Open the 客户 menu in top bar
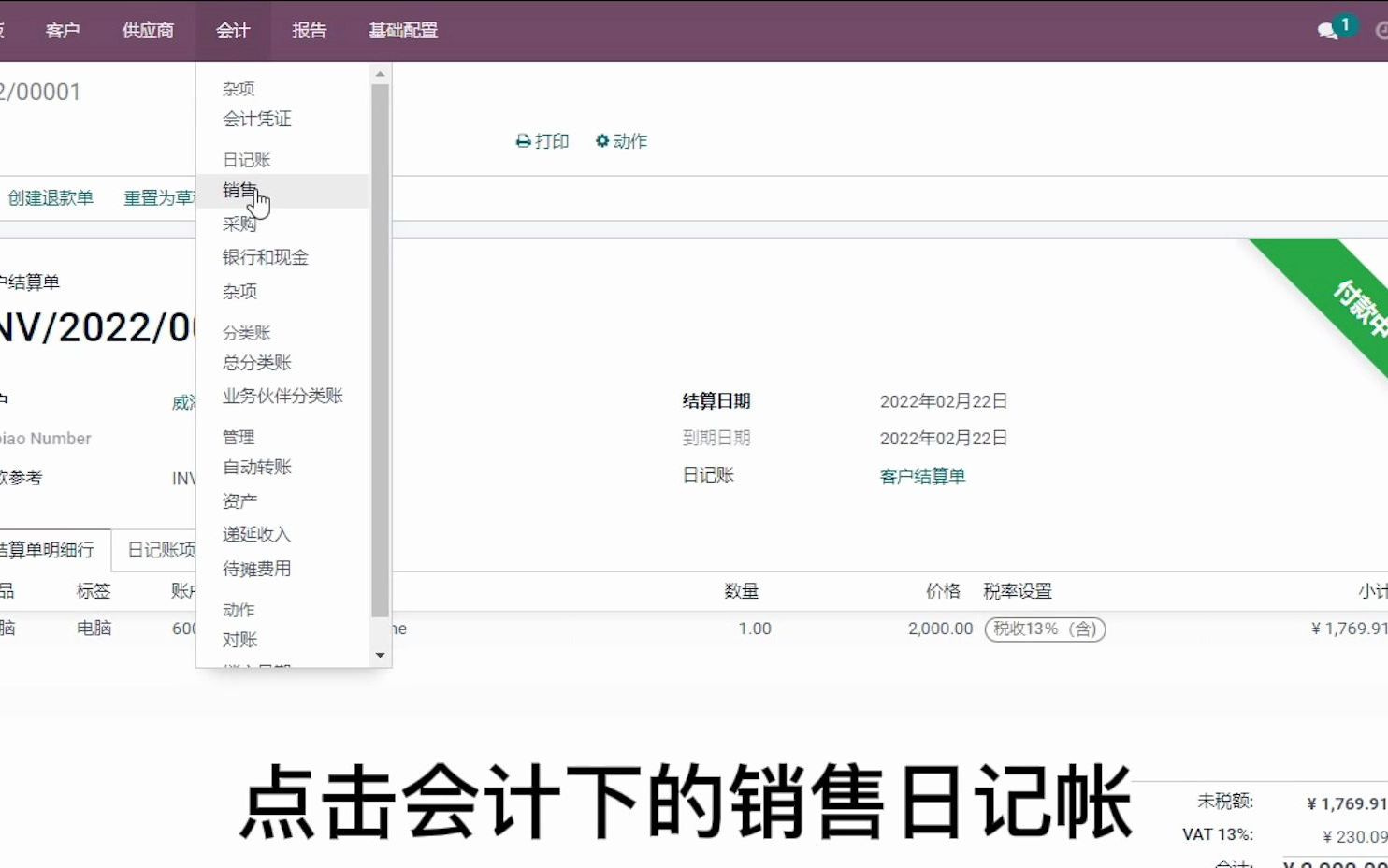Viewport: 1388px width, 868px height. tap(63, 31)
